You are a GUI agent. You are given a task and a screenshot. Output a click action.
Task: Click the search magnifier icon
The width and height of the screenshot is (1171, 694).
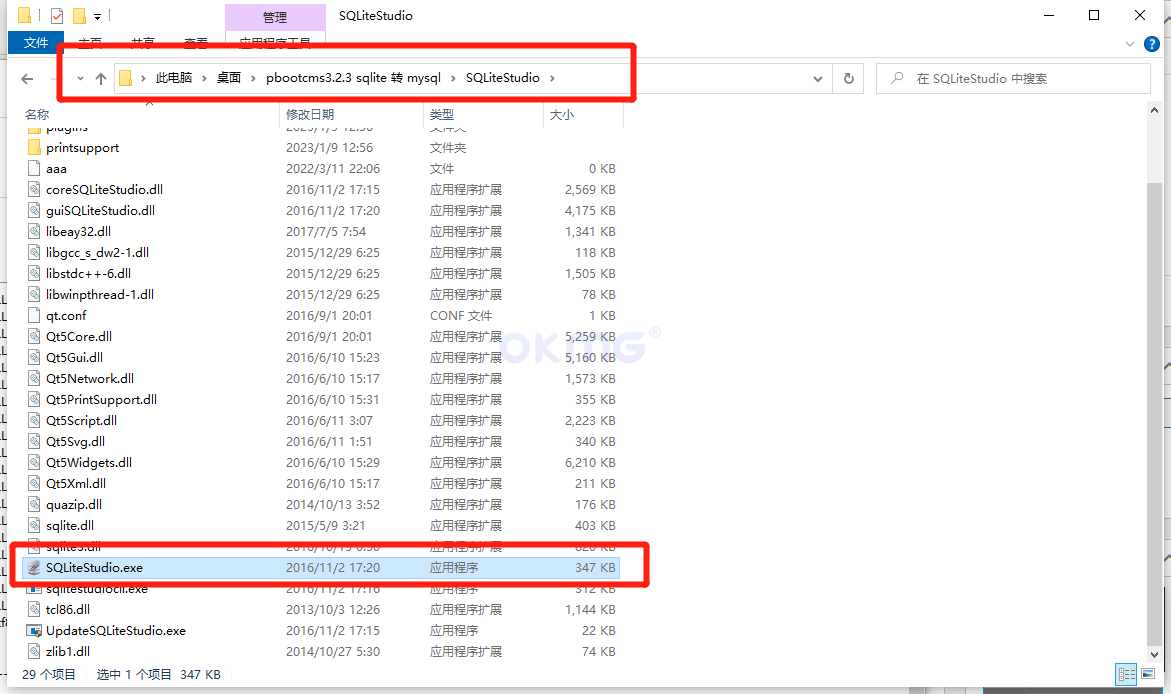898,78
